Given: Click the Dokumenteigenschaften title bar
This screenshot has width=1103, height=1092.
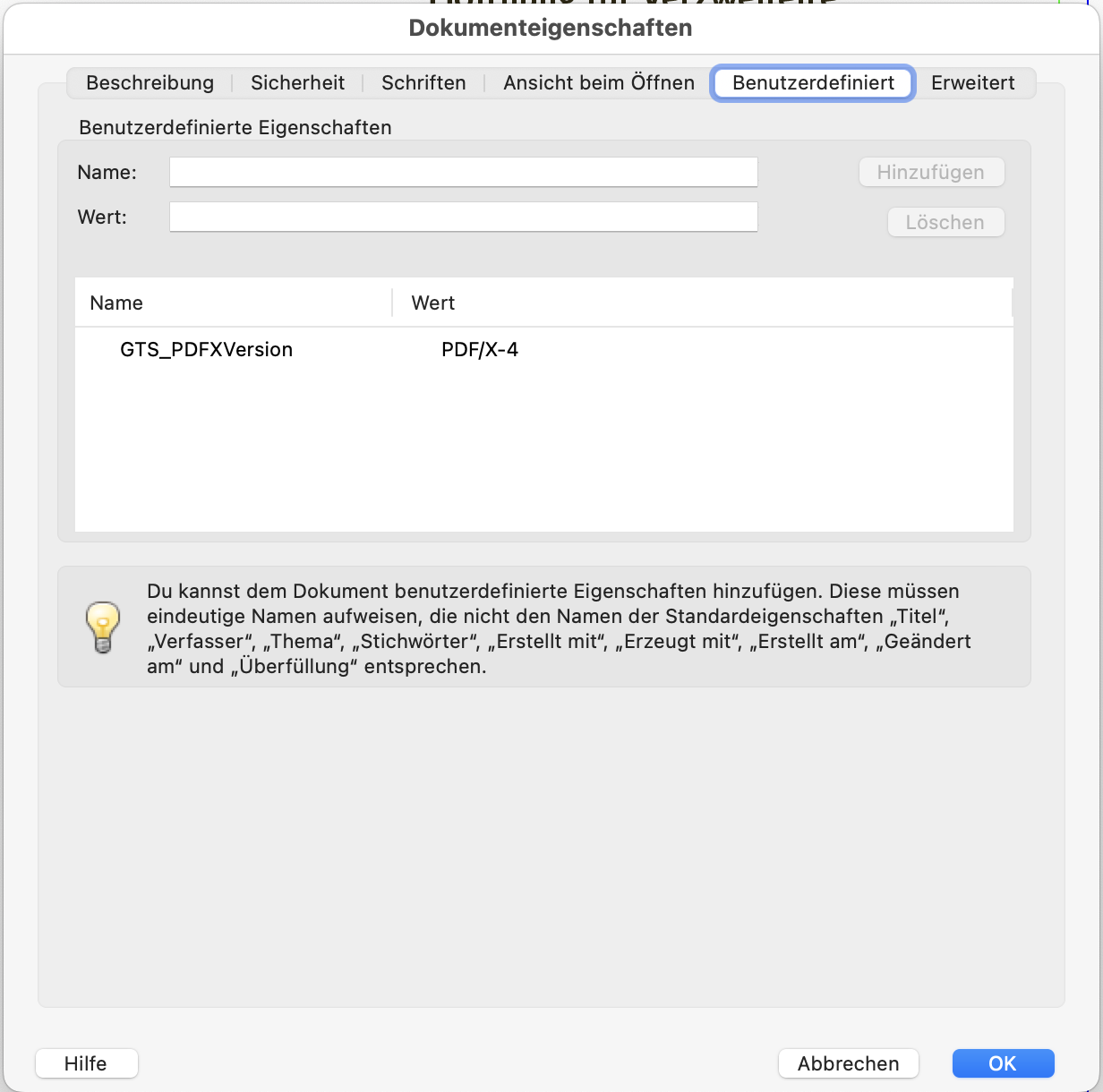Looking at the screenshot, I should 551,28.
